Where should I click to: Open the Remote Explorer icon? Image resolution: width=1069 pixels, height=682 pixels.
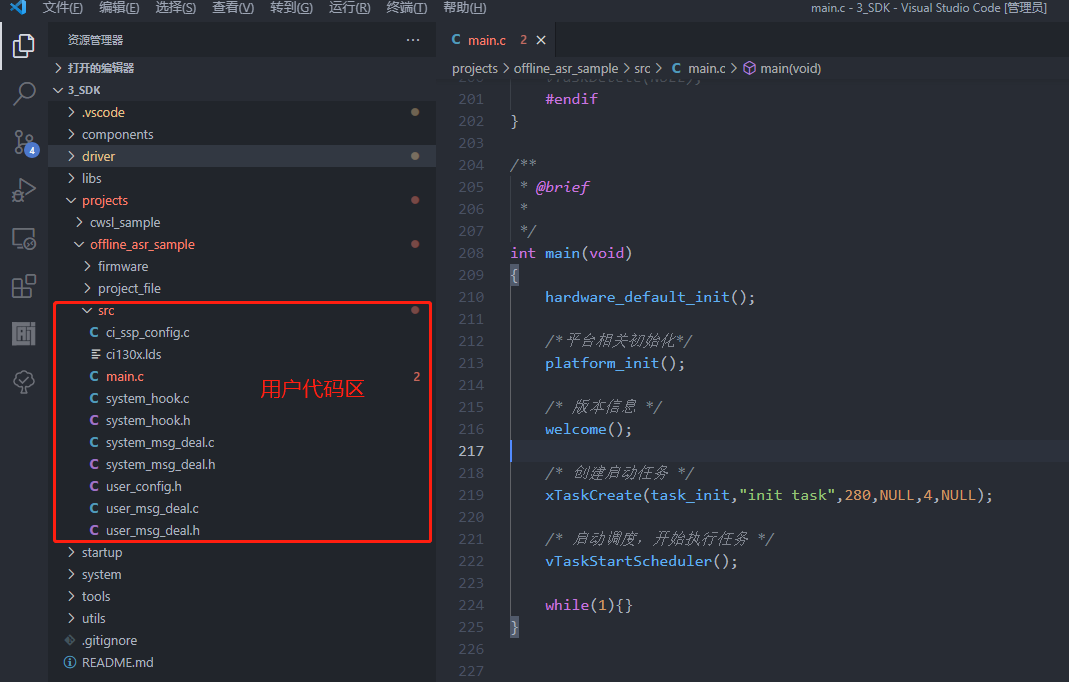tap(23, 238)
